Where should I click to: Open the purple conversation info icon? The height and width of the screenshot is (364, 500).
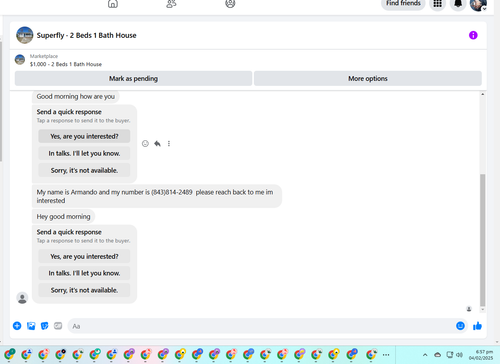(x=473, y=35)
